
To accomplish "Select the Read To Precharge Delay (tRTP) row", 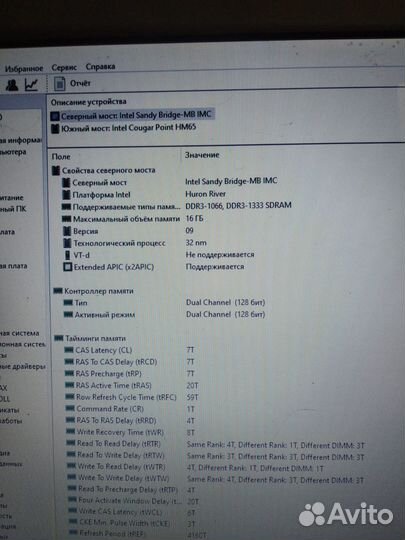I will 128,489.
